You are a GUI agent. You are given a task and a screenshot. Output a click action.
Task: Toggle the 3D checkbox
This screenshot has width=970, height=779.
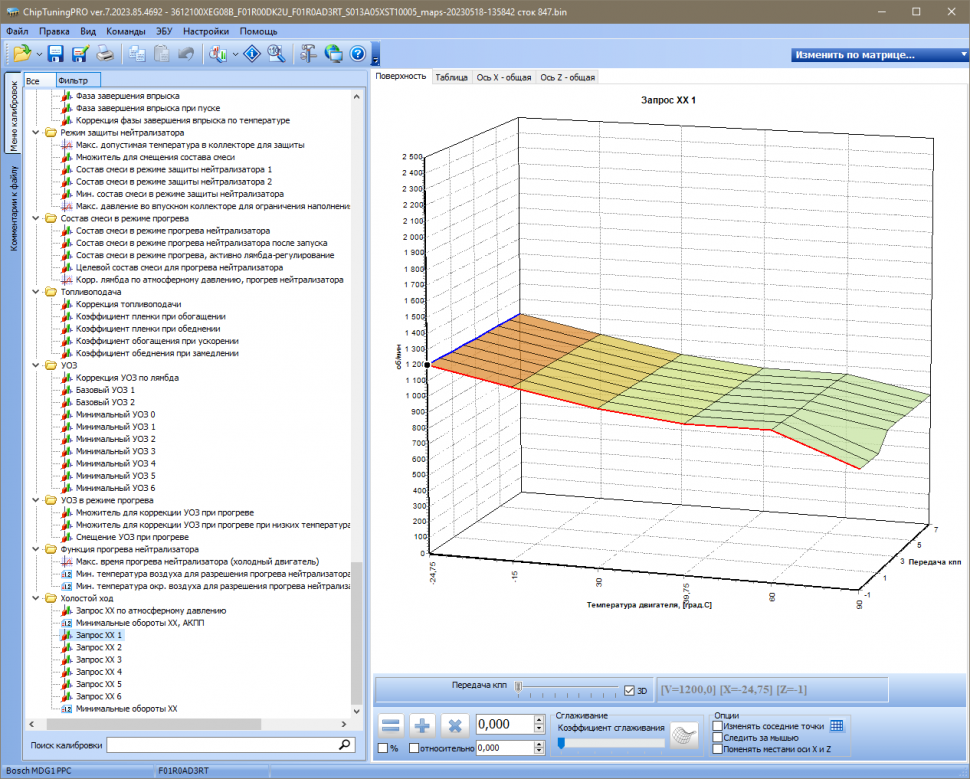coord(629,690)
